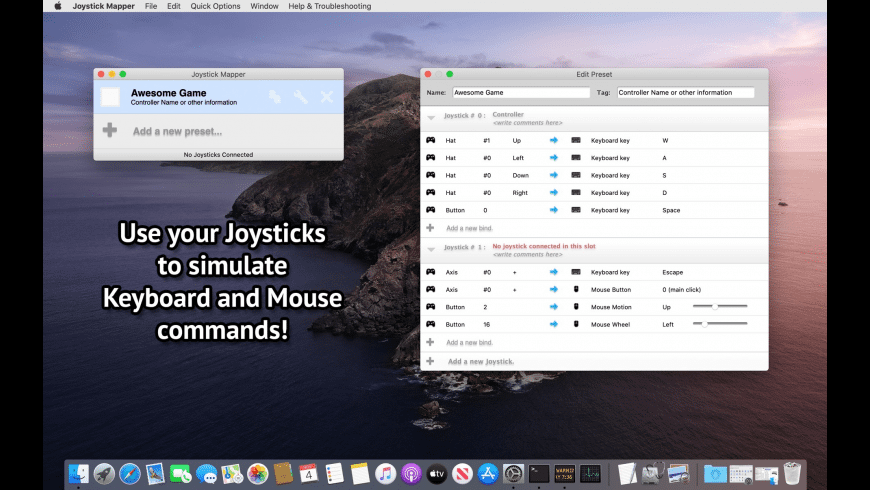
Task: Open the Help & Troubleshooting menu
Action: click(x=329, y=6)
